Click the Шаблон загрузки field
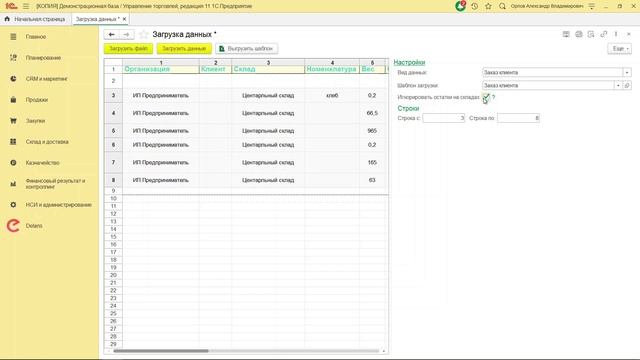The height and width of the screenshot is (360, 640). pos(548,85)
